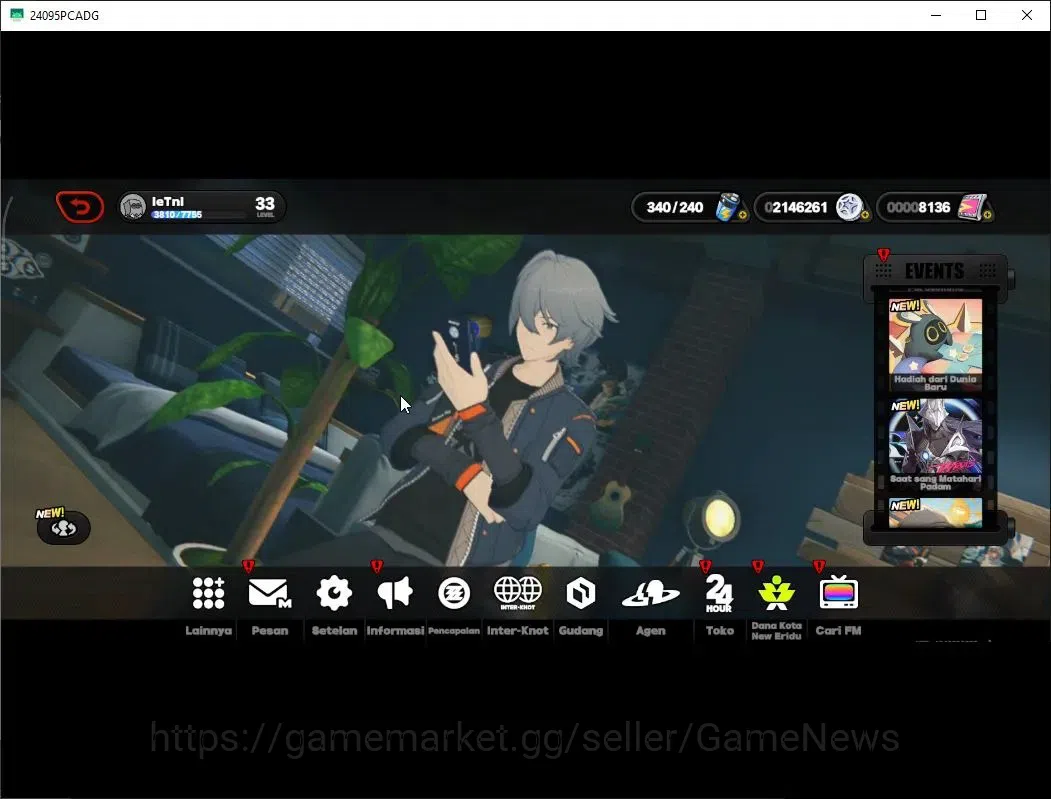Open the Inter-Knot globe icon
Viewport: 1051px width, 799px height.
pos(517,593)
